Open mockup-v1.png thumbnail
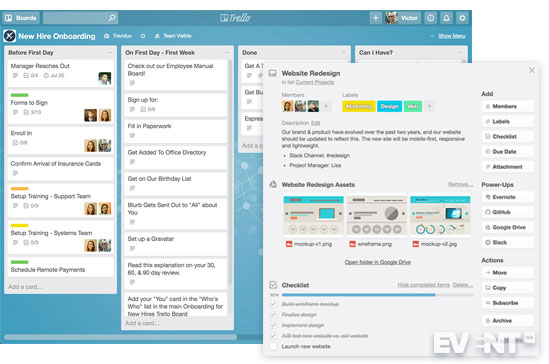The height and width of the screenshot is (364, 549). (313, 216)
